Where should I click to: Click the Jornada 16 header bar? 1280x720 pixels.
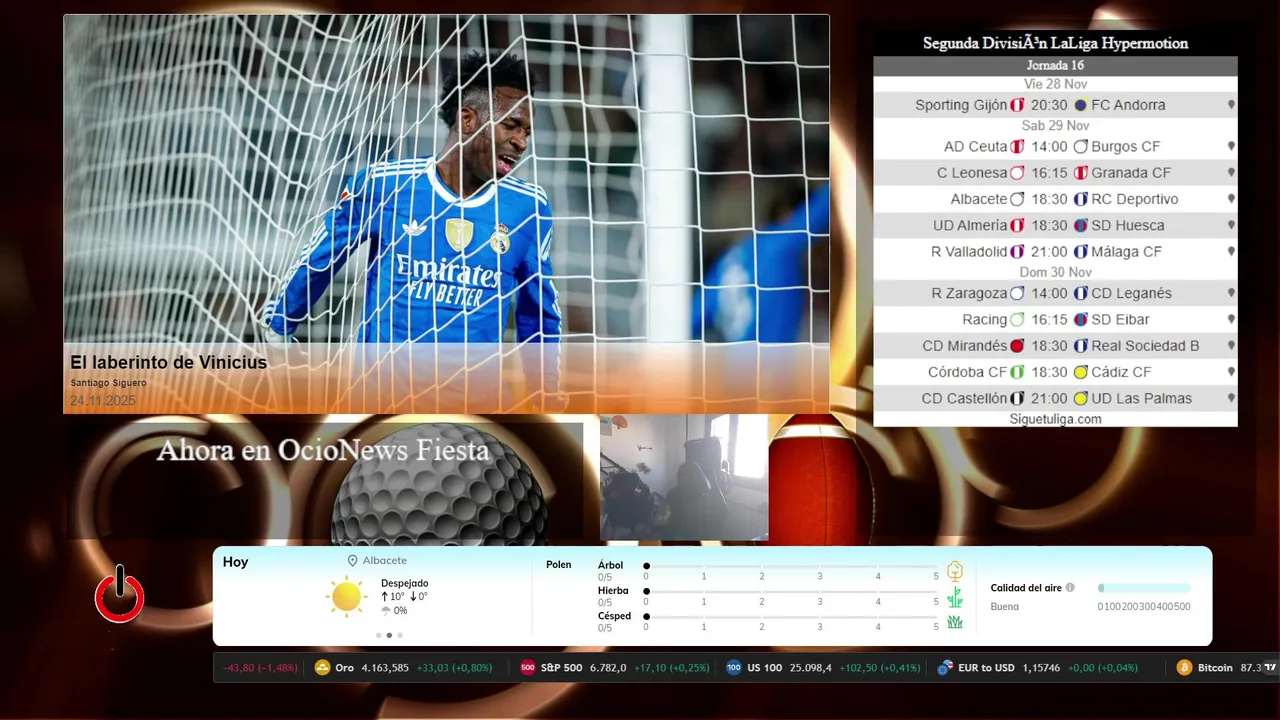coord(1055,66)
